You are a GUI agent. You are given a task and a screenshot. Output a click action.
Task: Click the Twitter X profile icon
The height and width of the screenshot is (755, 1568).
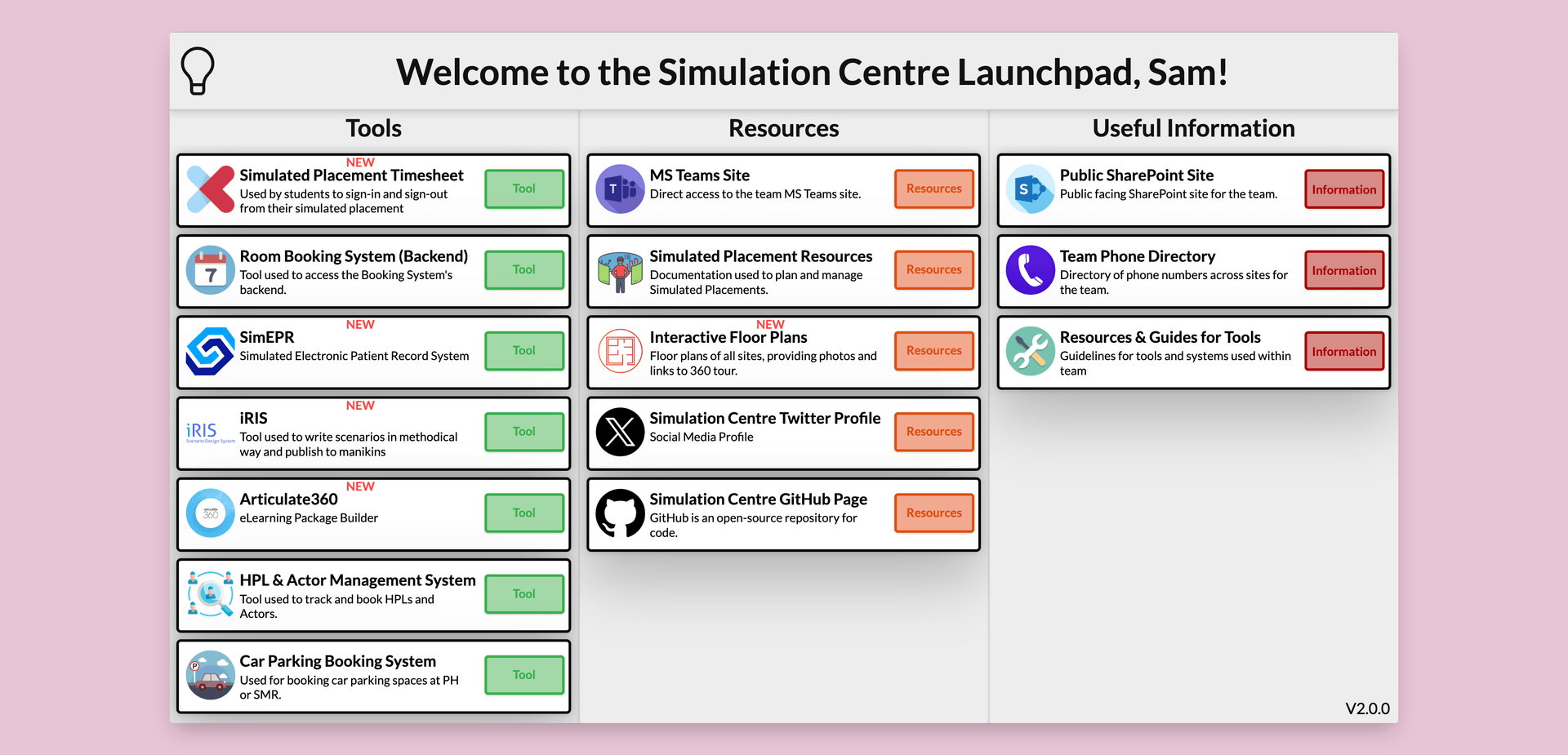click(621, 432)
